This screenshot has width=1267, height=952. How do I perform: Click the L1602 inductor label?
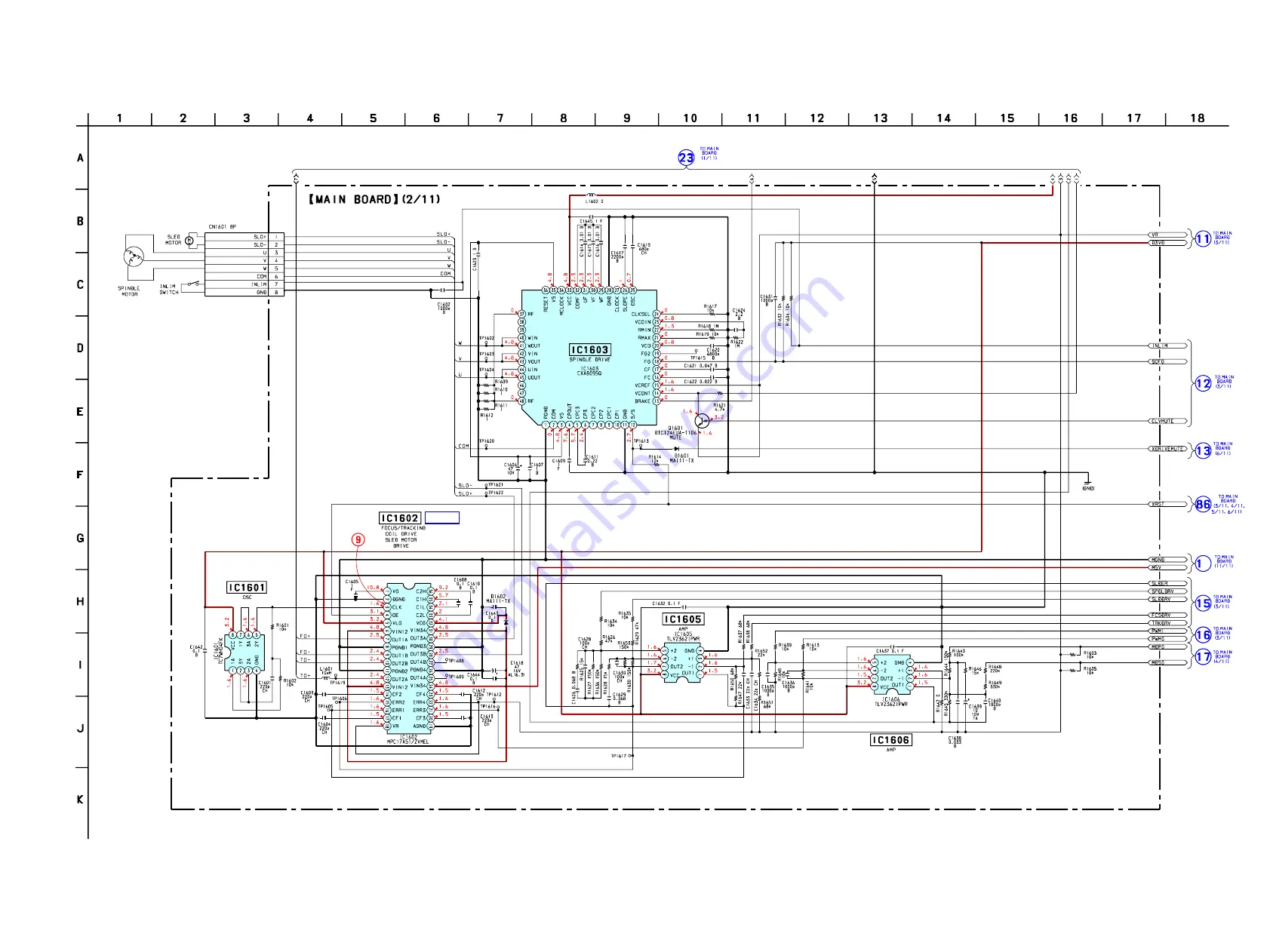point(595,202)
